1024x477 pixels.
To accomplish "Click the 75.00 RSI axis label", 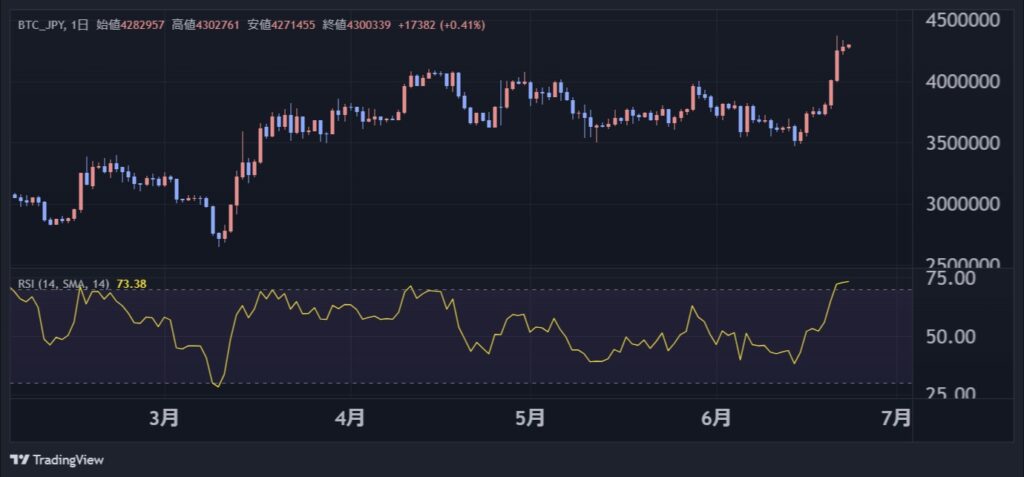I will tap(951, 278).
